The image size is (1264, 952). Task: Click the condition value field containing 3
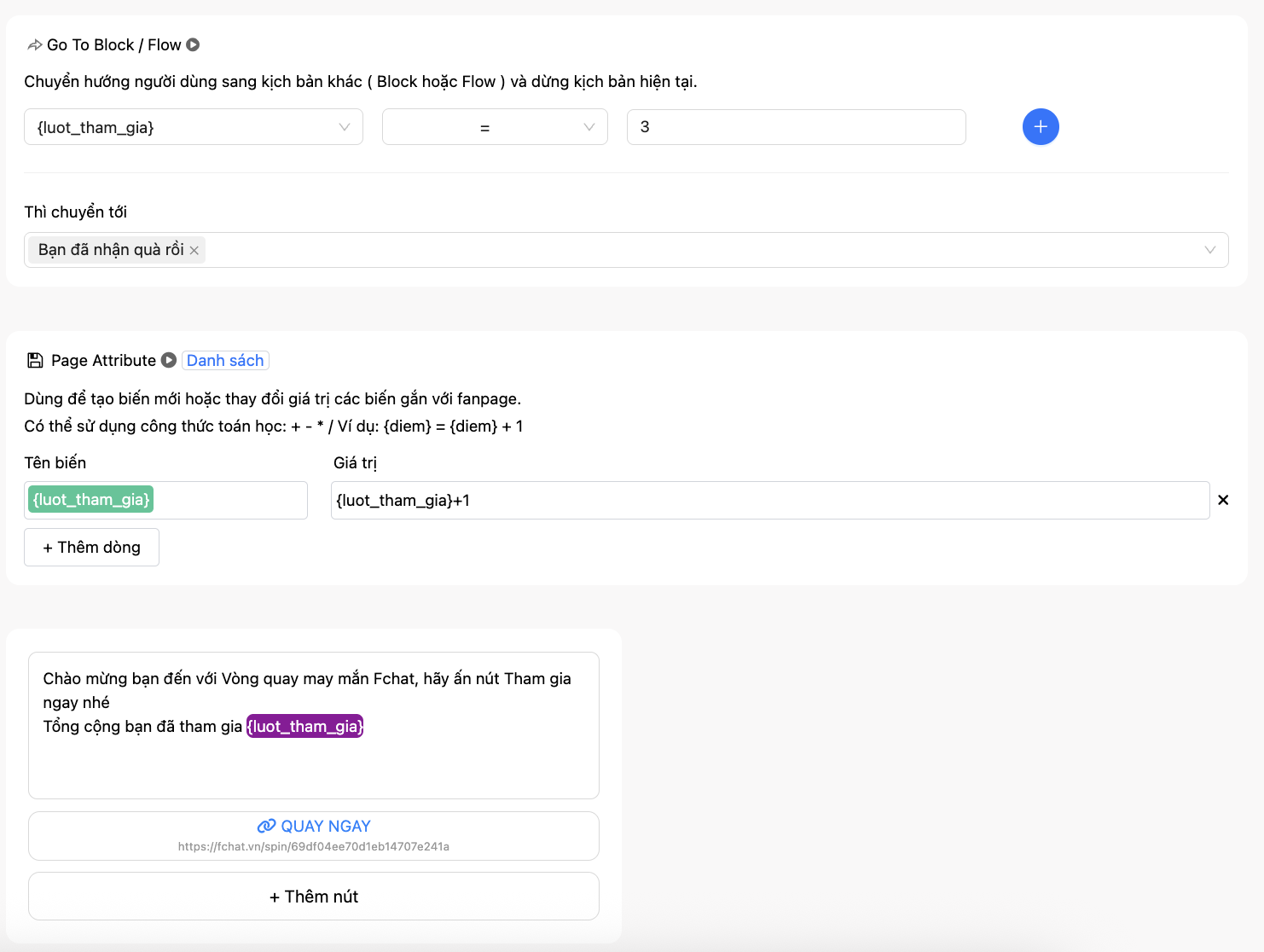(796, 127)
